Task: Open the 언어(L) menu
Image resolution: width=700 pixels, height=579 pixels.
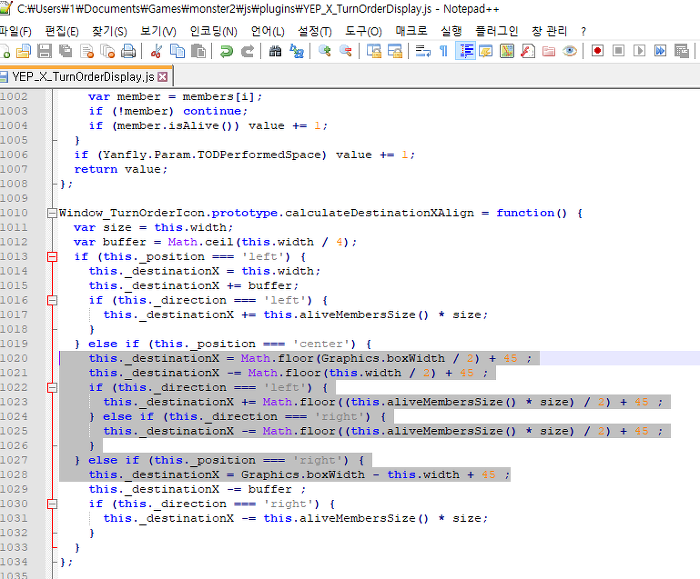Action: click(267, 31)
